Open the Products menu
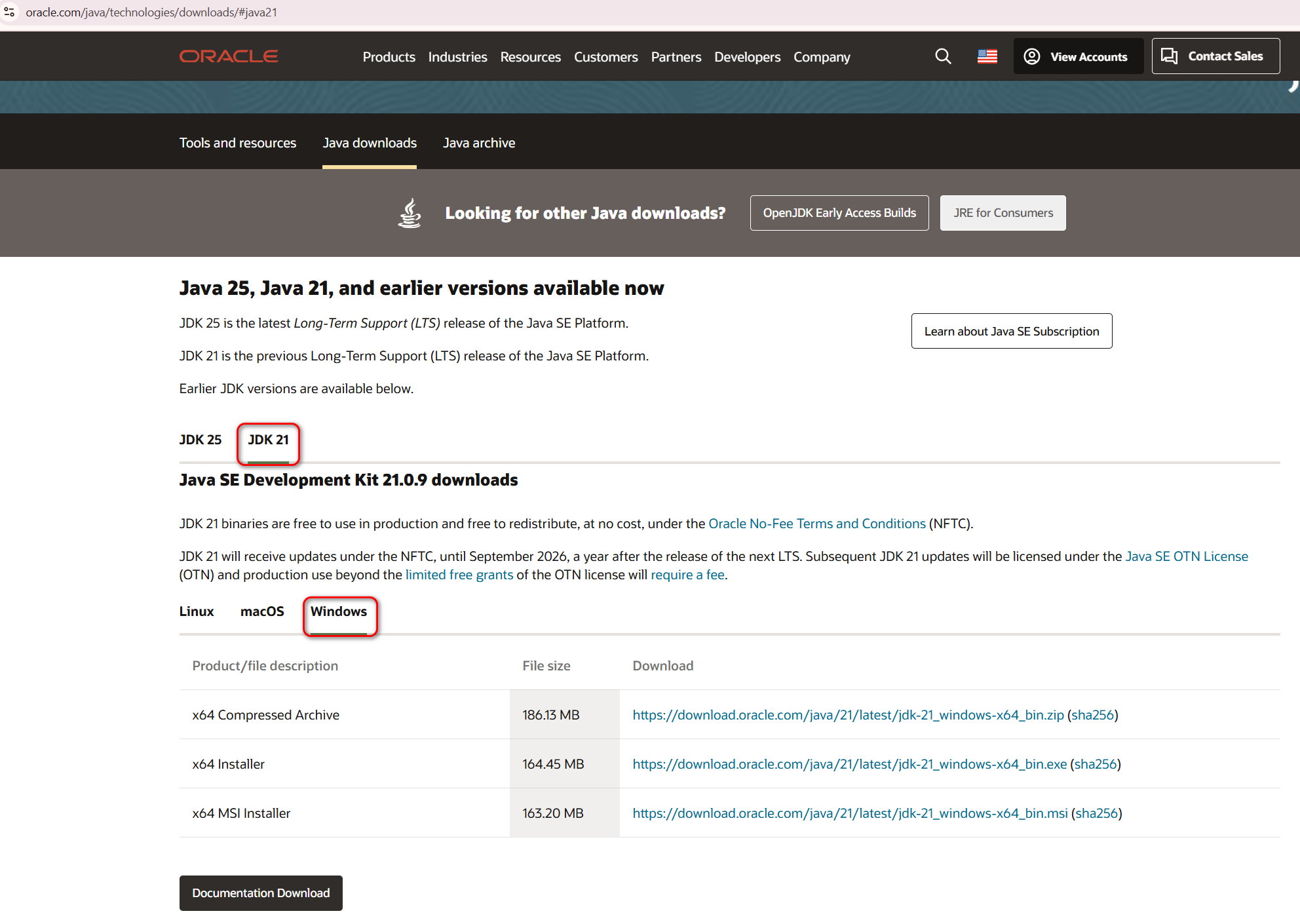 (x=389, y=57)
